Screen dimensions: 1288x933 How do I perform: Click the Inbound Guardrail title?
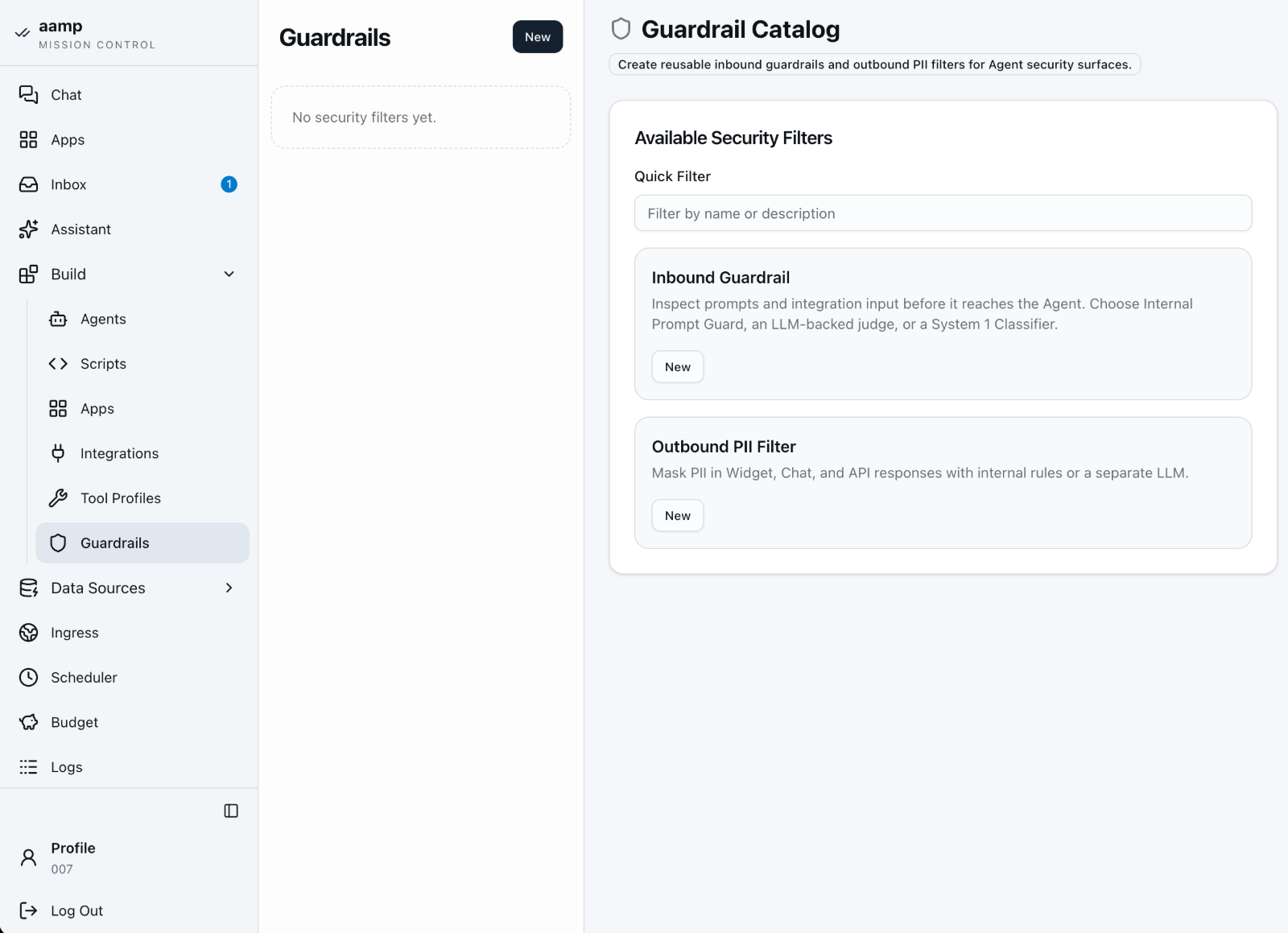720,278
